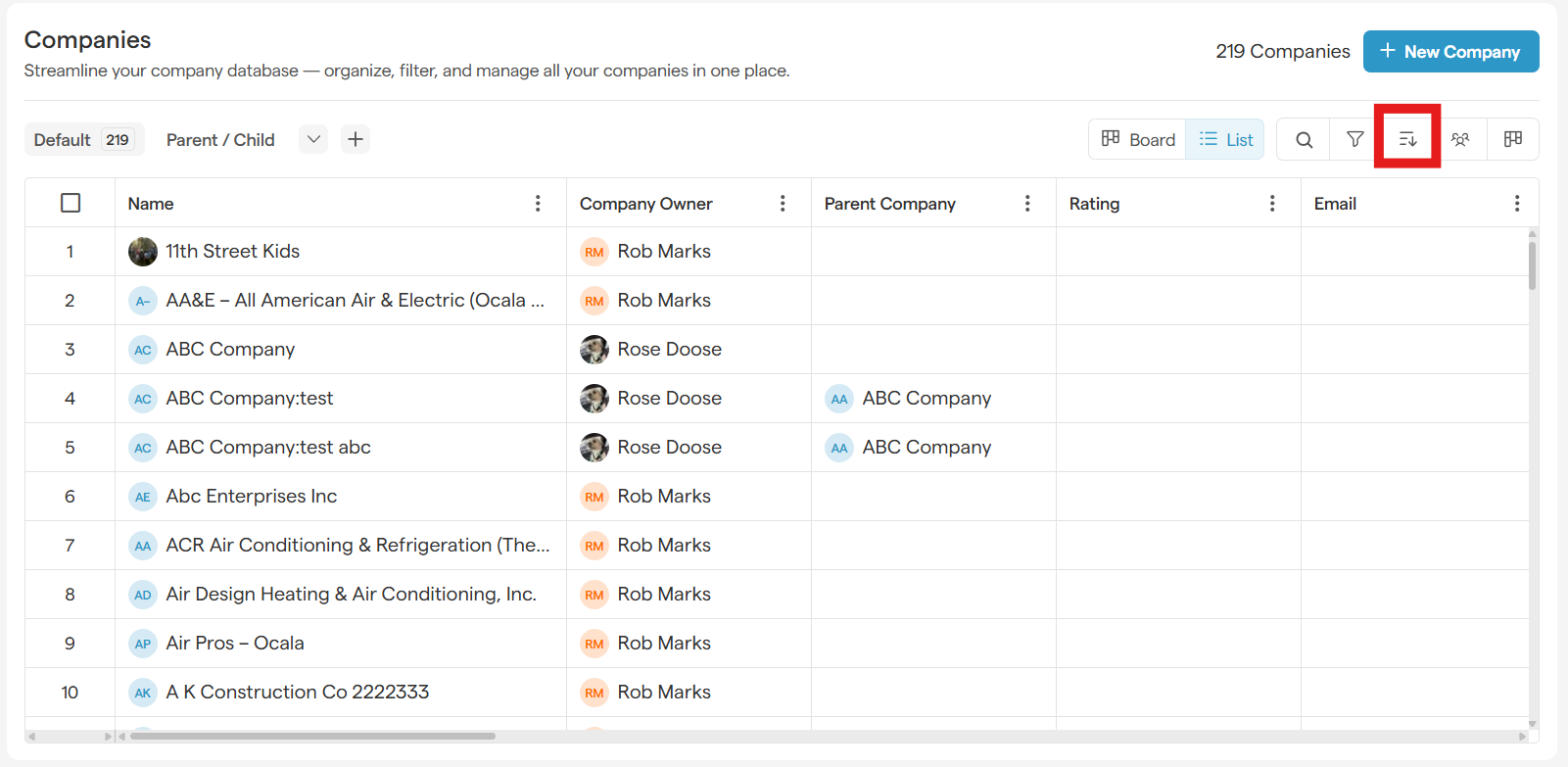Open Rating column three-dot menu
Image resolution: width=1568 pixels, height=767 pixels.
[1272, 203]
